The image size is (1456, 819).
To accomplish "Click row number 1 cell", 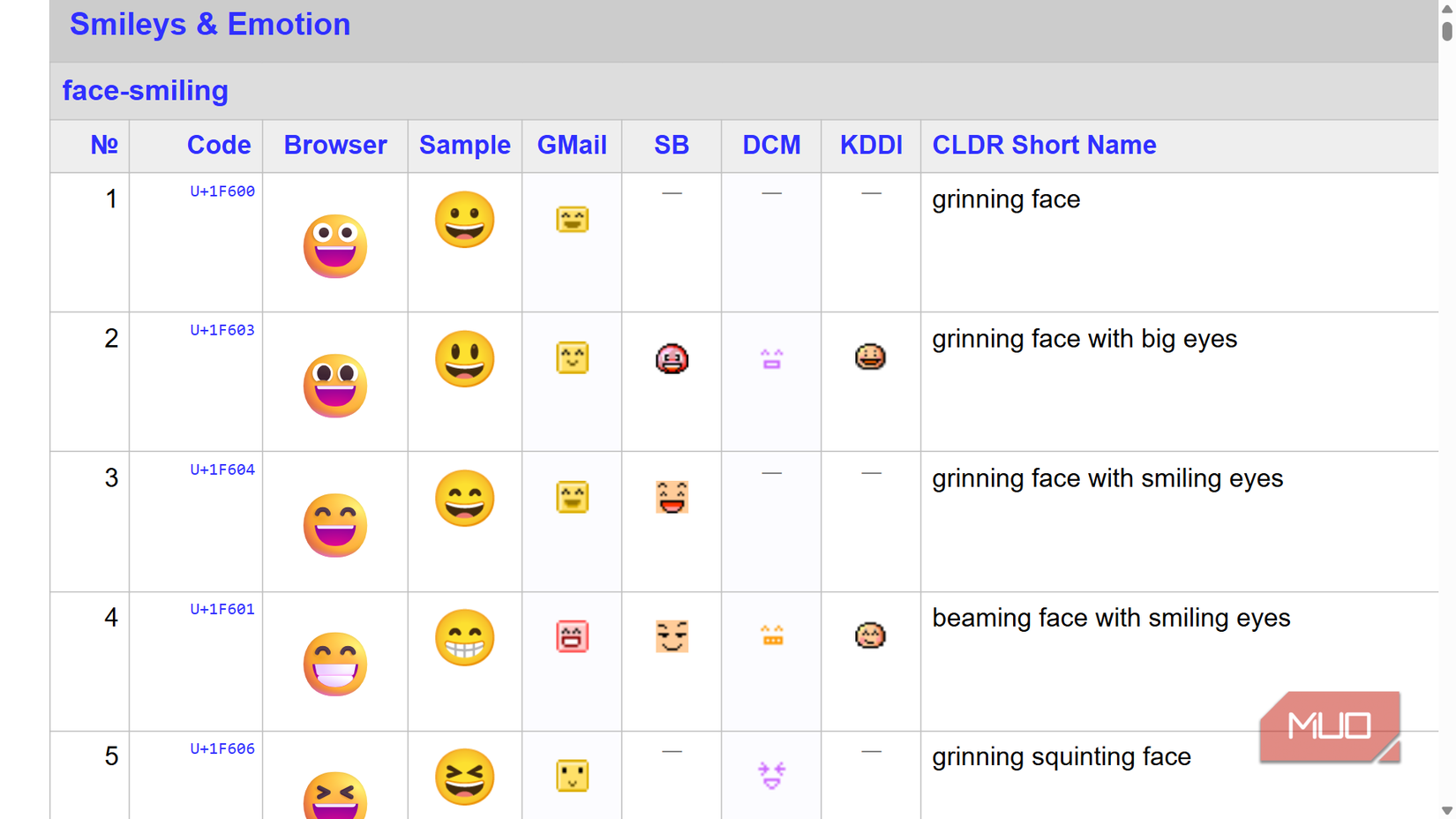I will 90,242.
